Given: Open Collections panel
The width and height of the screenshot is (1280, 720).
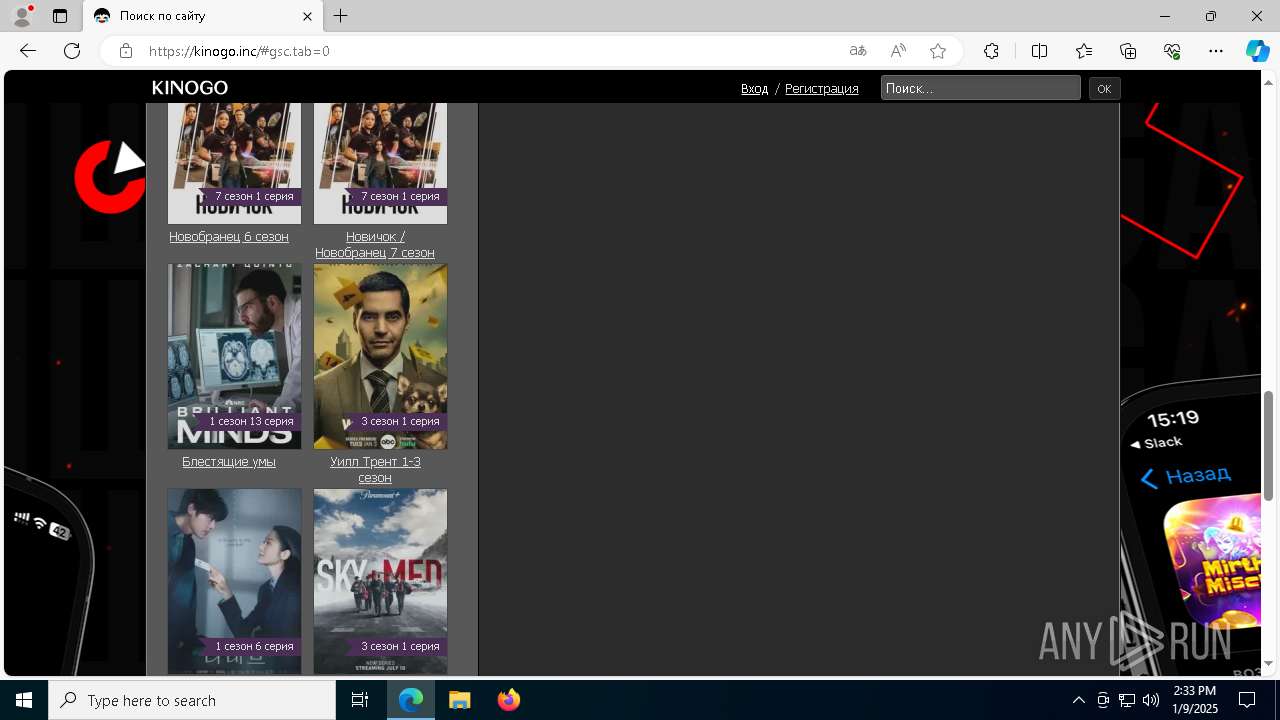Looking at the screenshot, I should click(1128, 51).
